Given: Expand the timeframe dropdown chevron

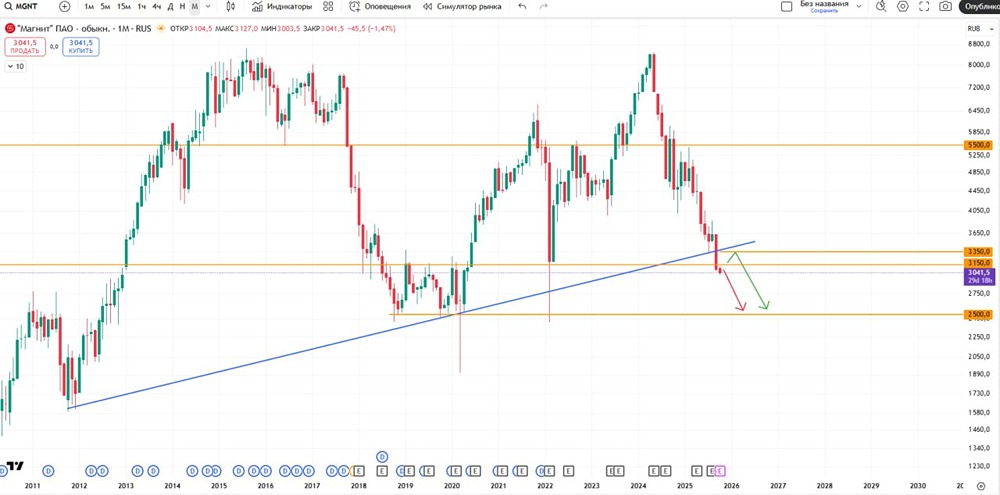Looking at the screenshot, I should coord(208,6).
